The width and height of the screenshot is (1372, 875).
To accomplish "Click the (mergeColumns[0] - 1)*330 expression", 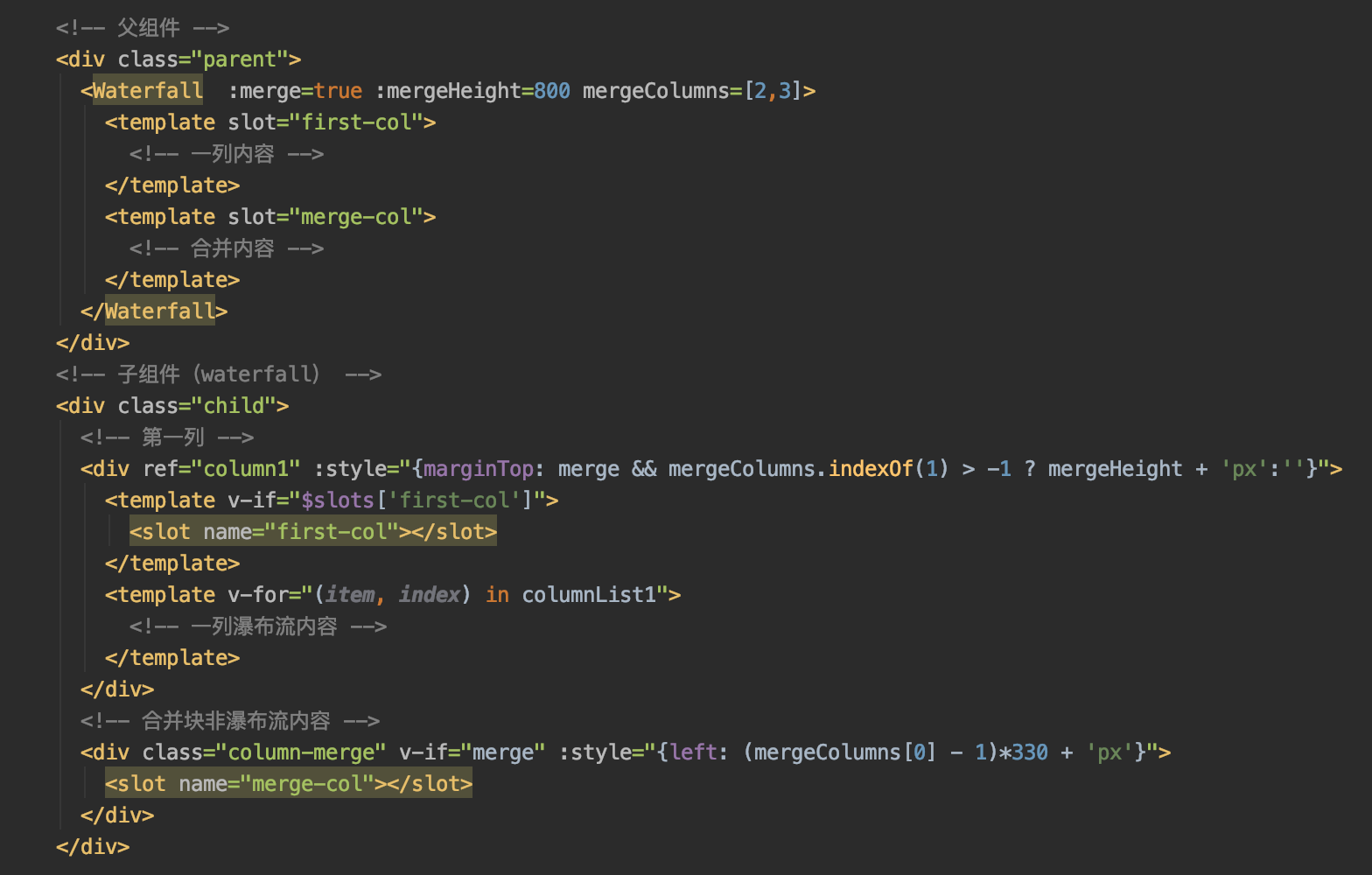I will click(896, 752).
